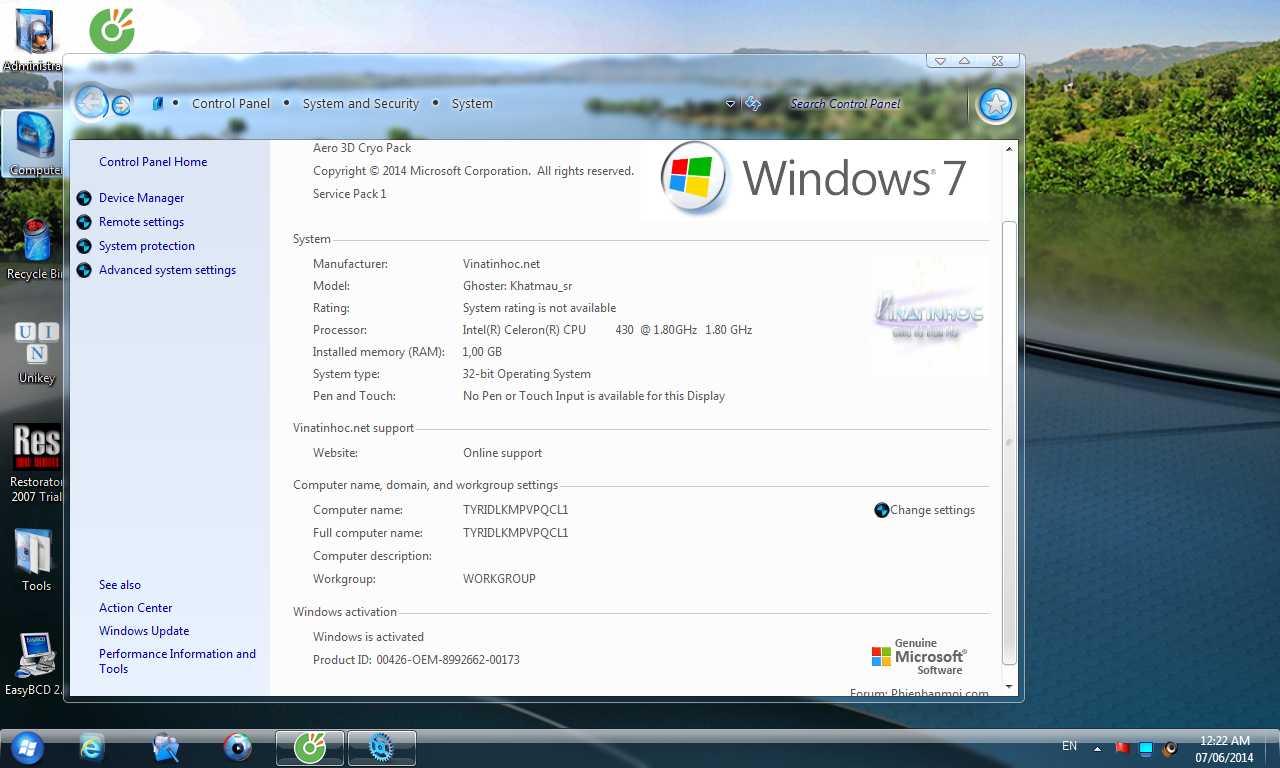Show hidden tray icons arrow
This screenshot has height=768, width=1280.
click(x=1097, y=748)
